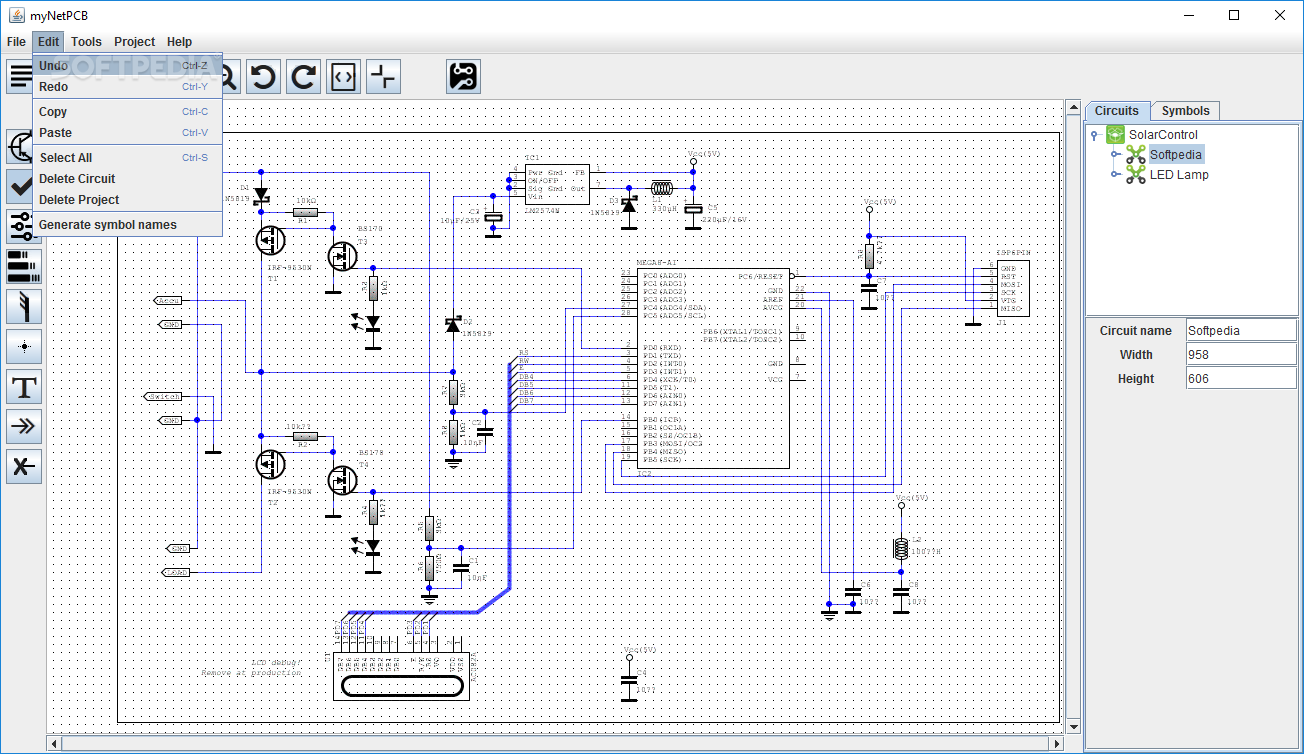1304x754 pixels.
Task: Choose Delete Project from the Edit menu
Action: [x=127, y=200]
